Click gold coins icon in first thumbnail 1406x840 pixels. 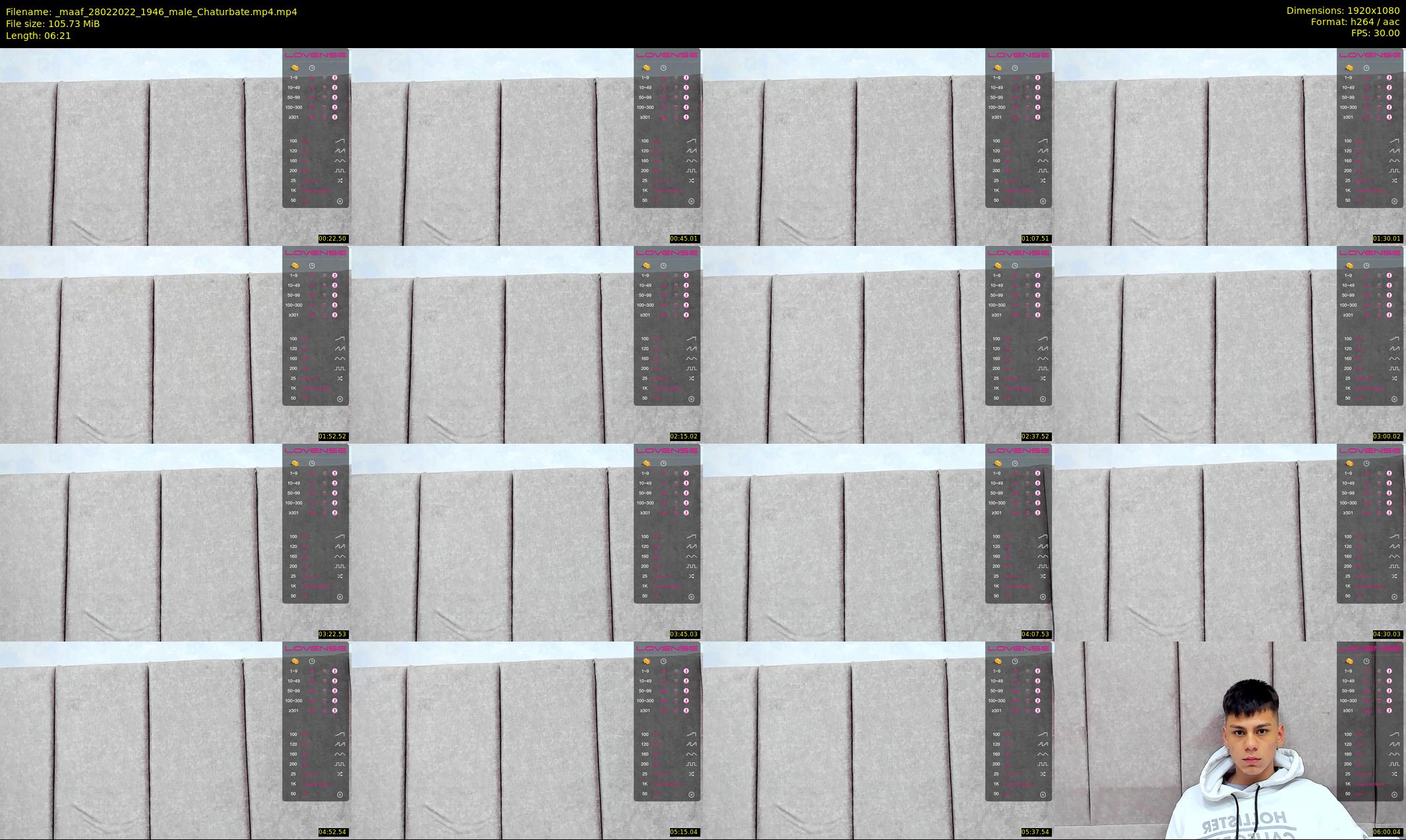tap(295, 68)
